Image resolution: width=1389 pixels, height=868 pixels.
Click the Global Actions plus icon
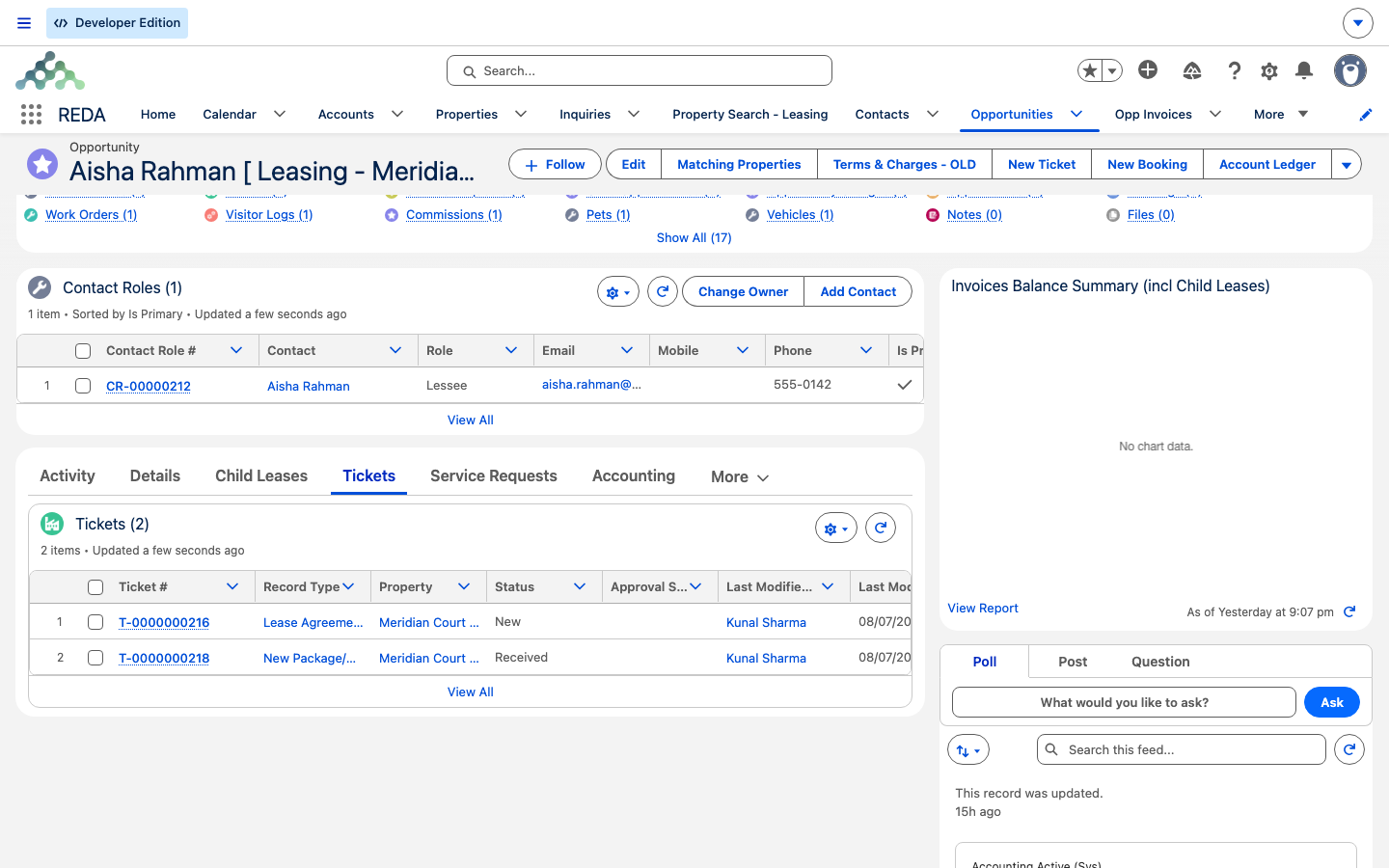click(x=1148, y=69)
